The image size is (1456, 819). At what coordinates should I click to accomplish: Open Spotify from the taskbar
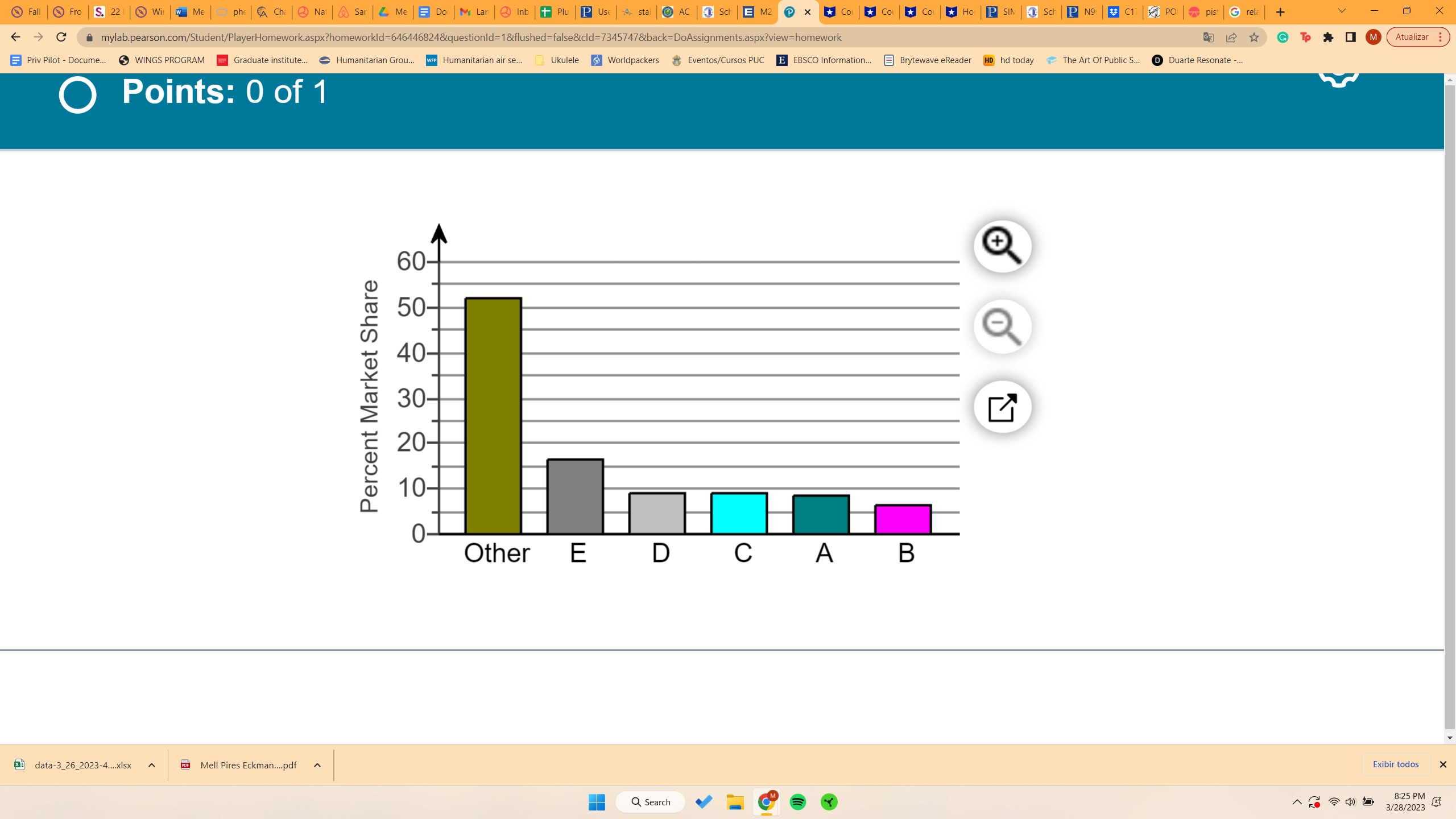tap(798, 802)
